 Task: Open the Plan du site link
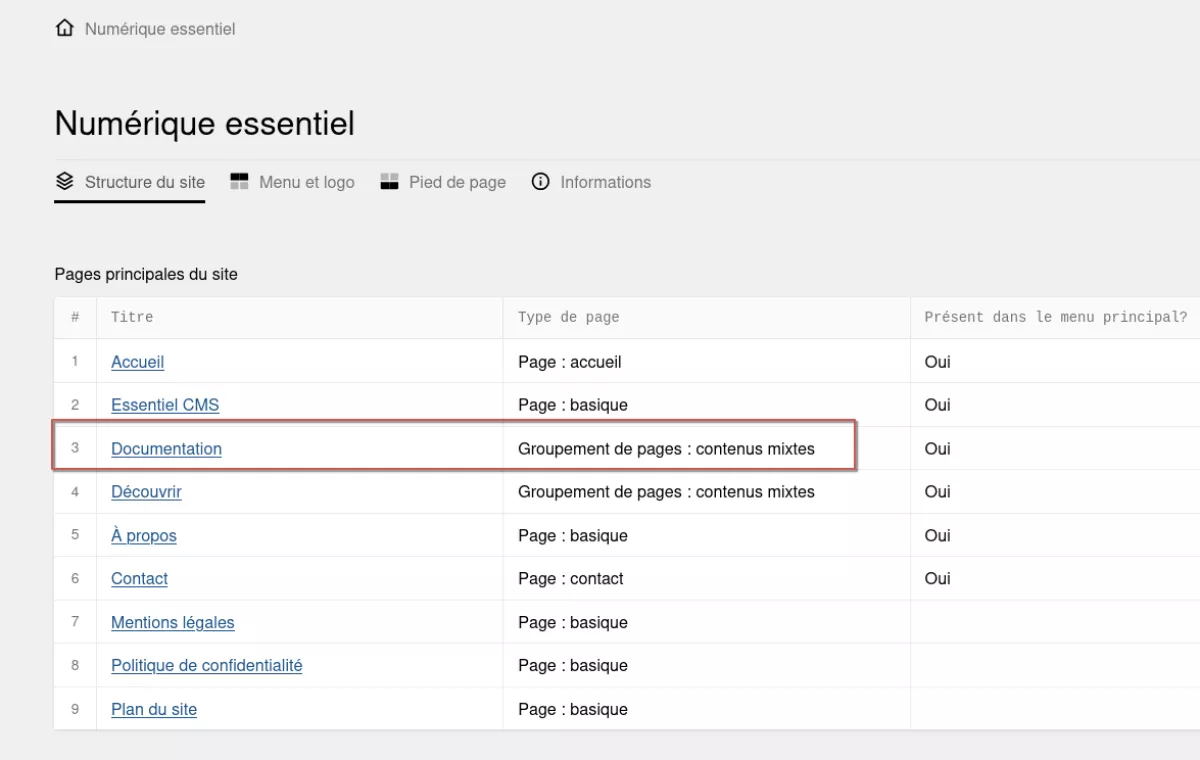pos(154,709)
